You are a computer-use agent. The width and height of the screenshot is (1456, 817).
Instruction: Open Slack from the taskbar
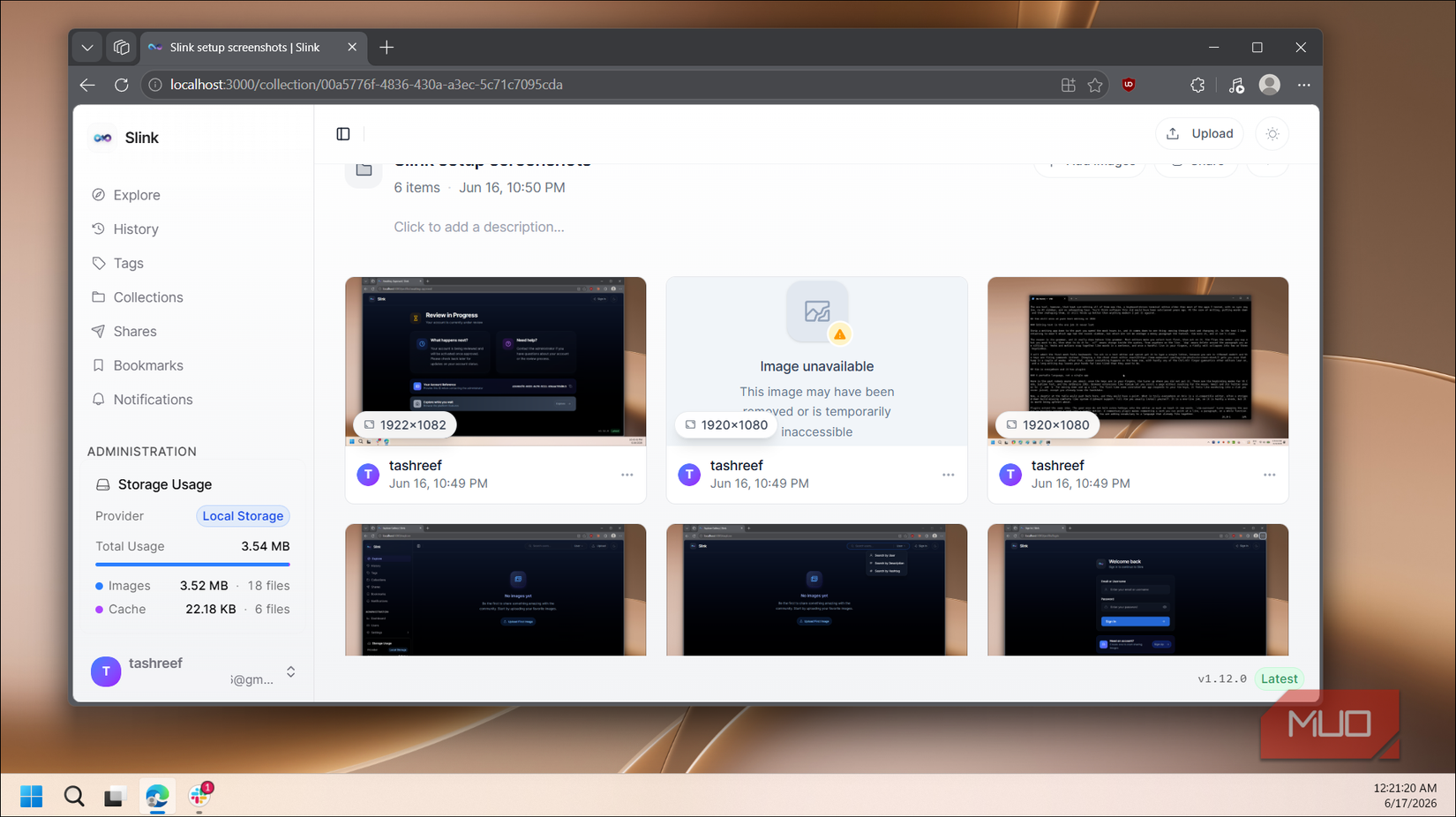point(199,797)
